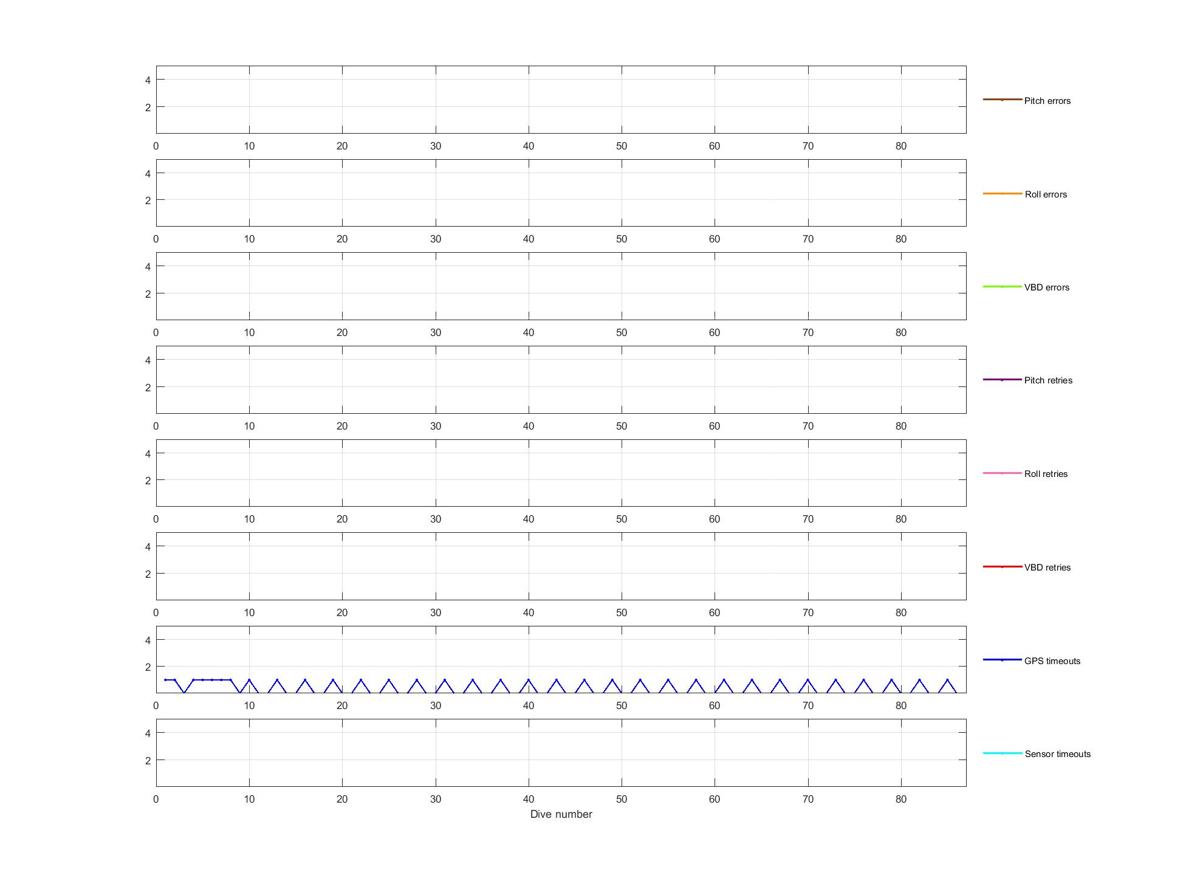Click the flat GPS timeouts segment near dive 6

point(212,680)
